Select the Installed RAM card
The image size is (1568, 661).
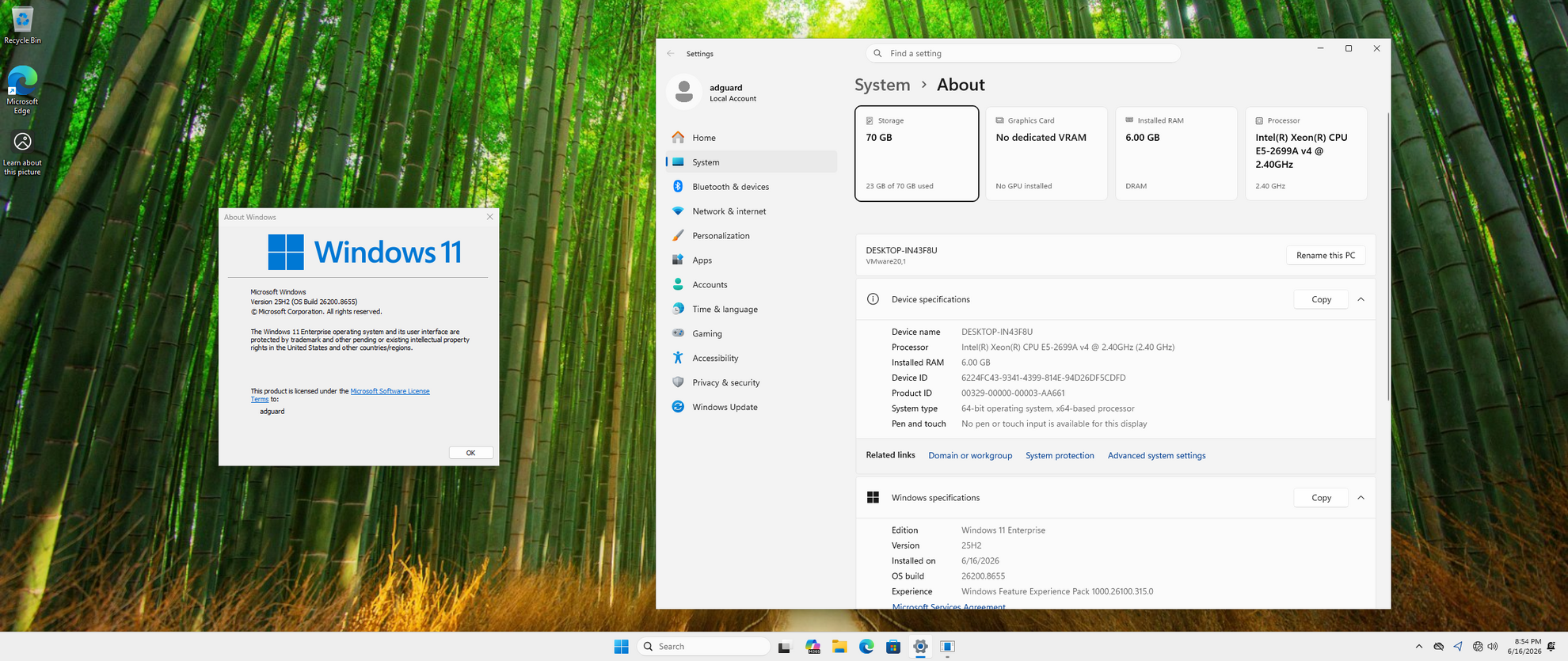pos(1176,154)
